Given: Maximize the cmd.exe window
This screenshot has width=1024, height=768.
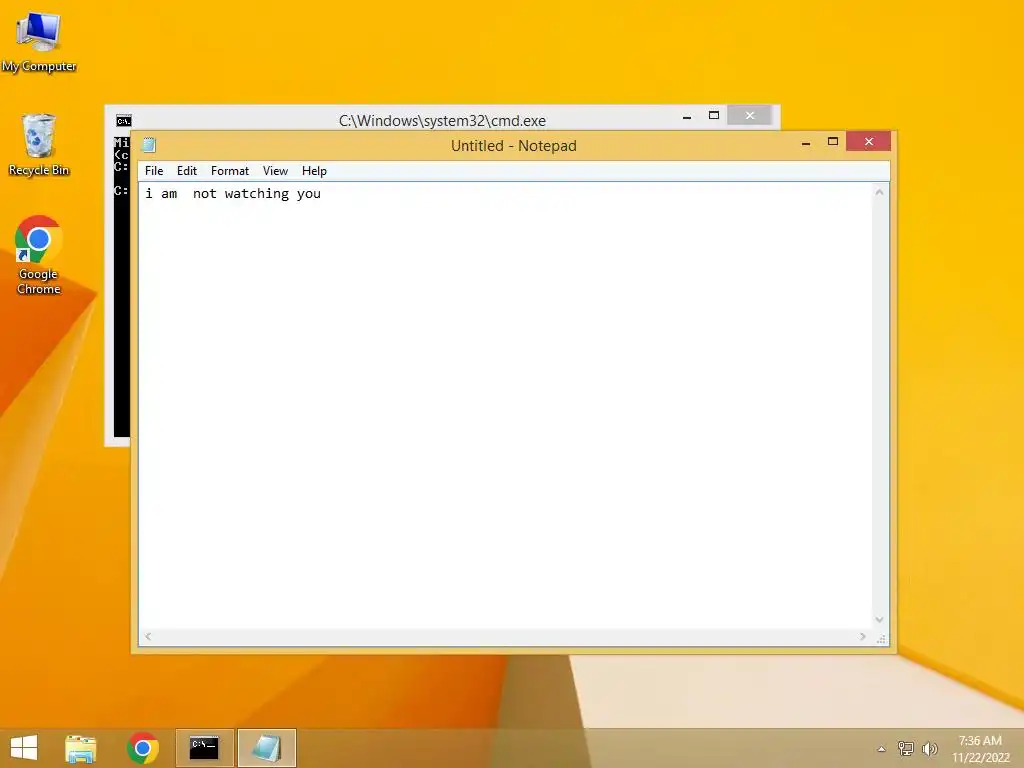Looking at the screenshot, I should (x=714, y=116).
